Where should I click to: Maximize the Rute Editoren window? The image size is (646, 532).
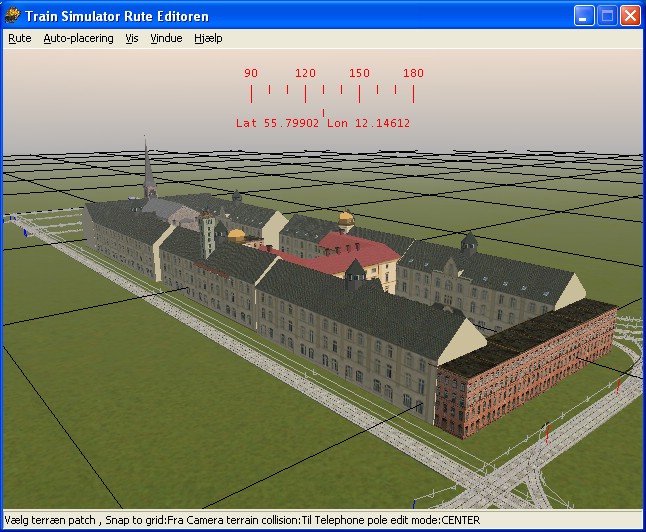click(x=607, y=16)
